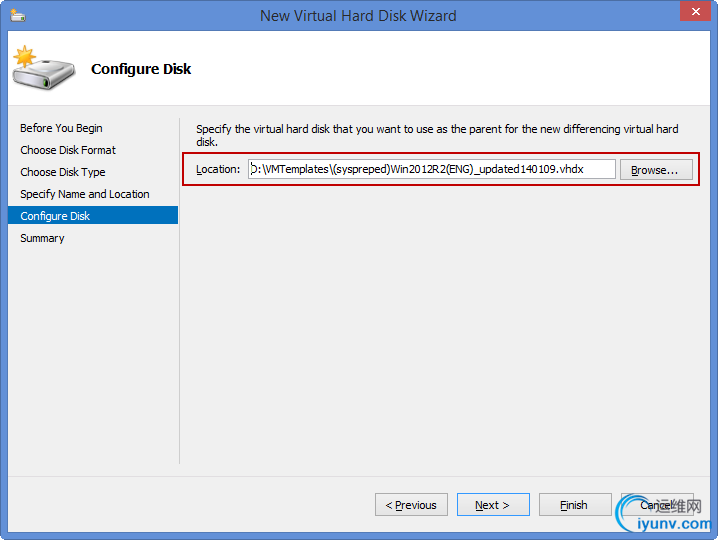Click the Finish button
Screen dimensions: 718x540
575,505
